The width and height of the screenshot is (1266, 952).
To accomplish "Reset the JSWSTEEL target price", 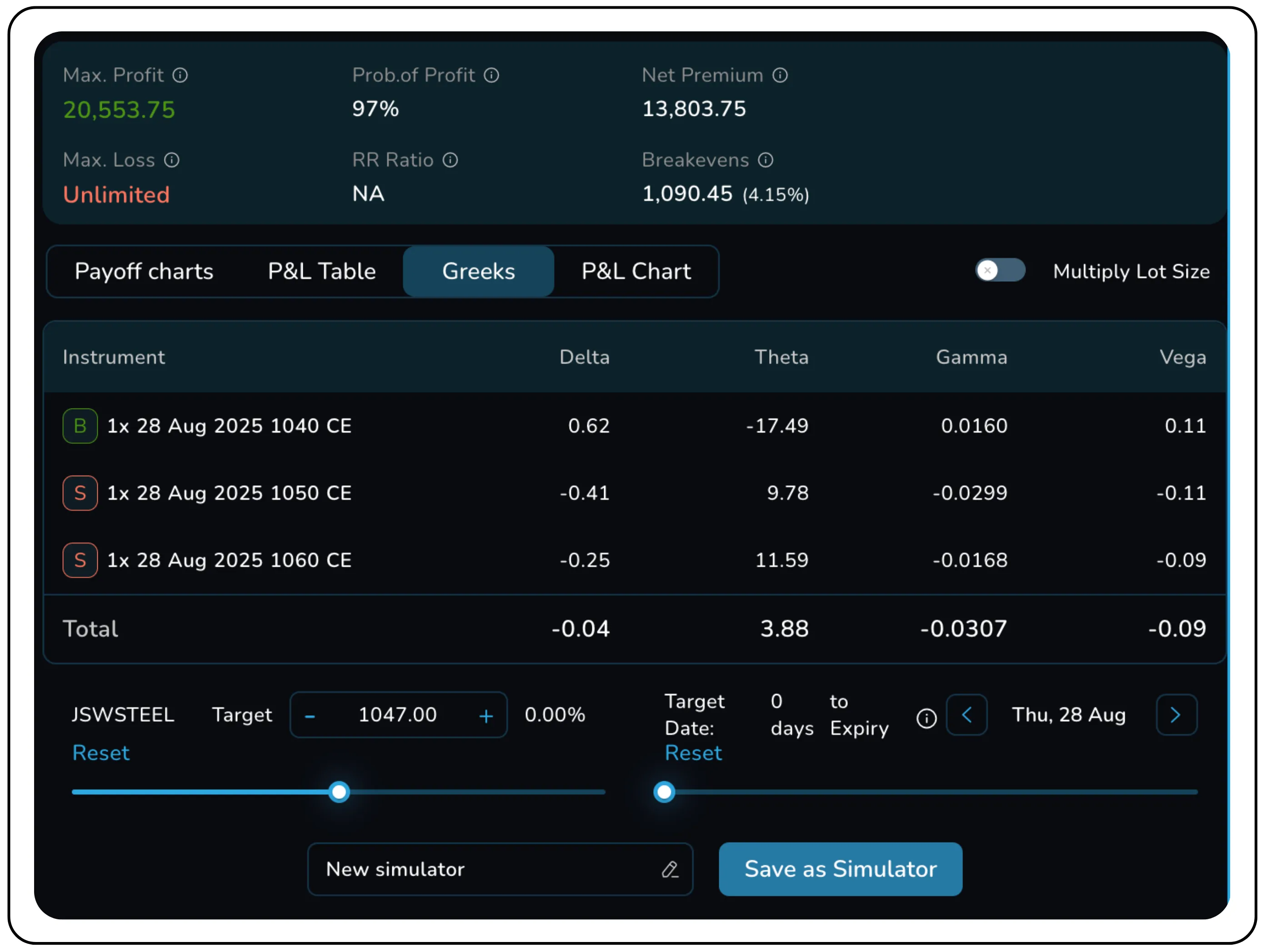I will [x=101, y=753].
